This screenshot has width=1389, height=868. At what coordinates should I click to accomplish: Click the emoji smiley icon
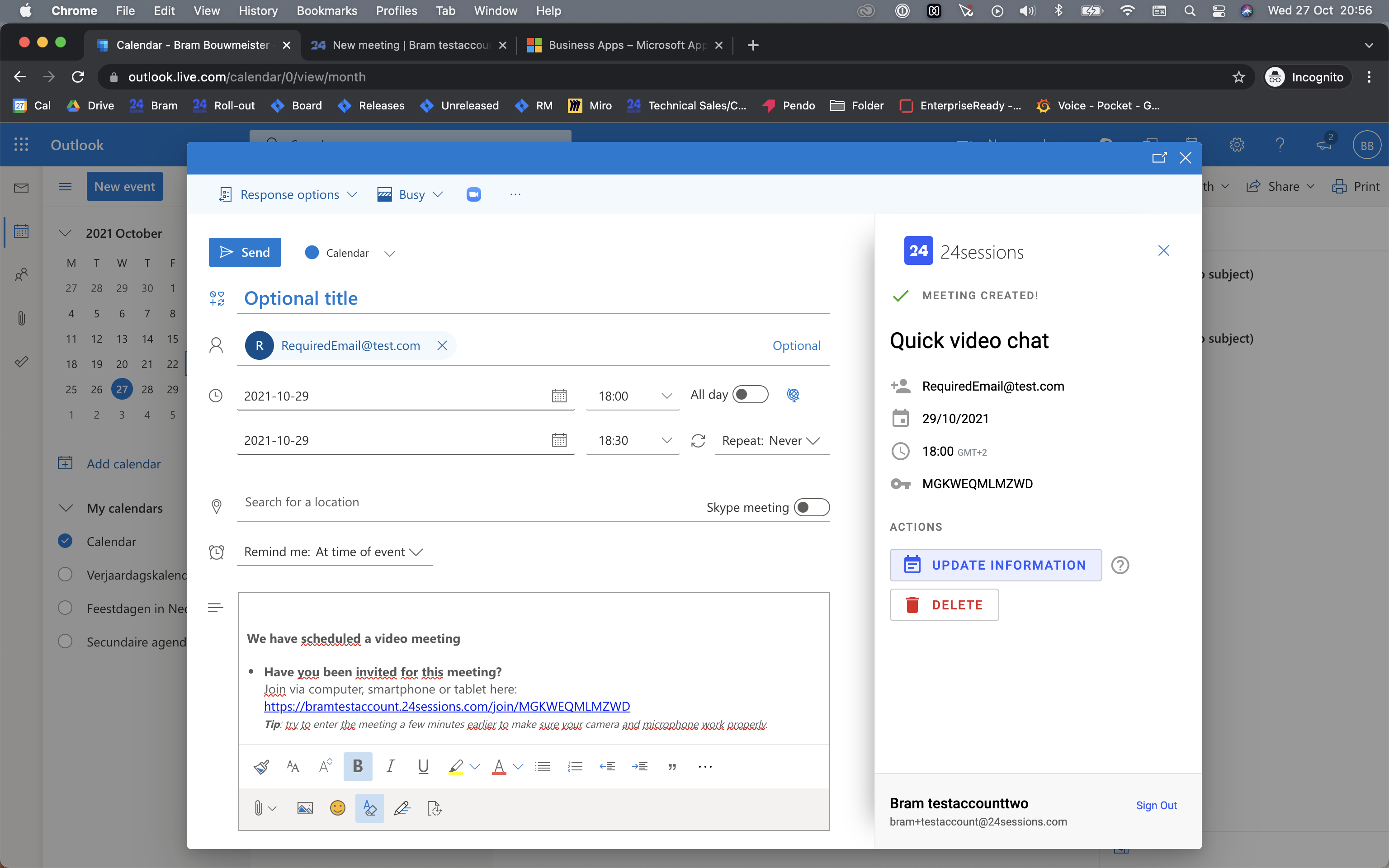pos(337,808)
